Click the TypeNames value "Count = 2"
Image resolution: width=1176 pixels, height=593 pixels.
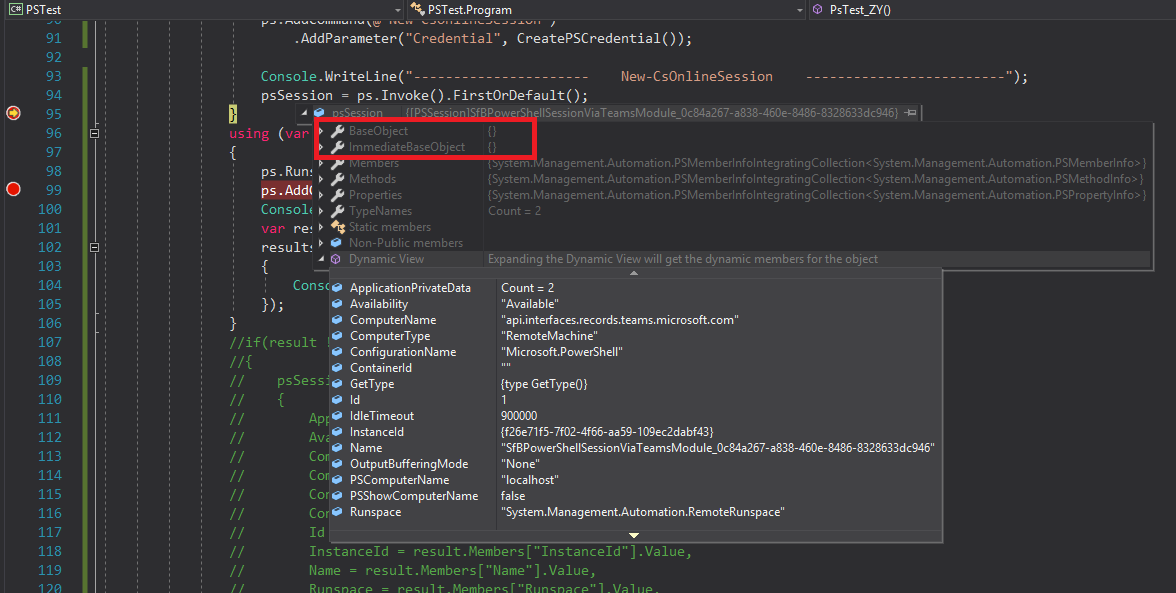coord(514,211)
